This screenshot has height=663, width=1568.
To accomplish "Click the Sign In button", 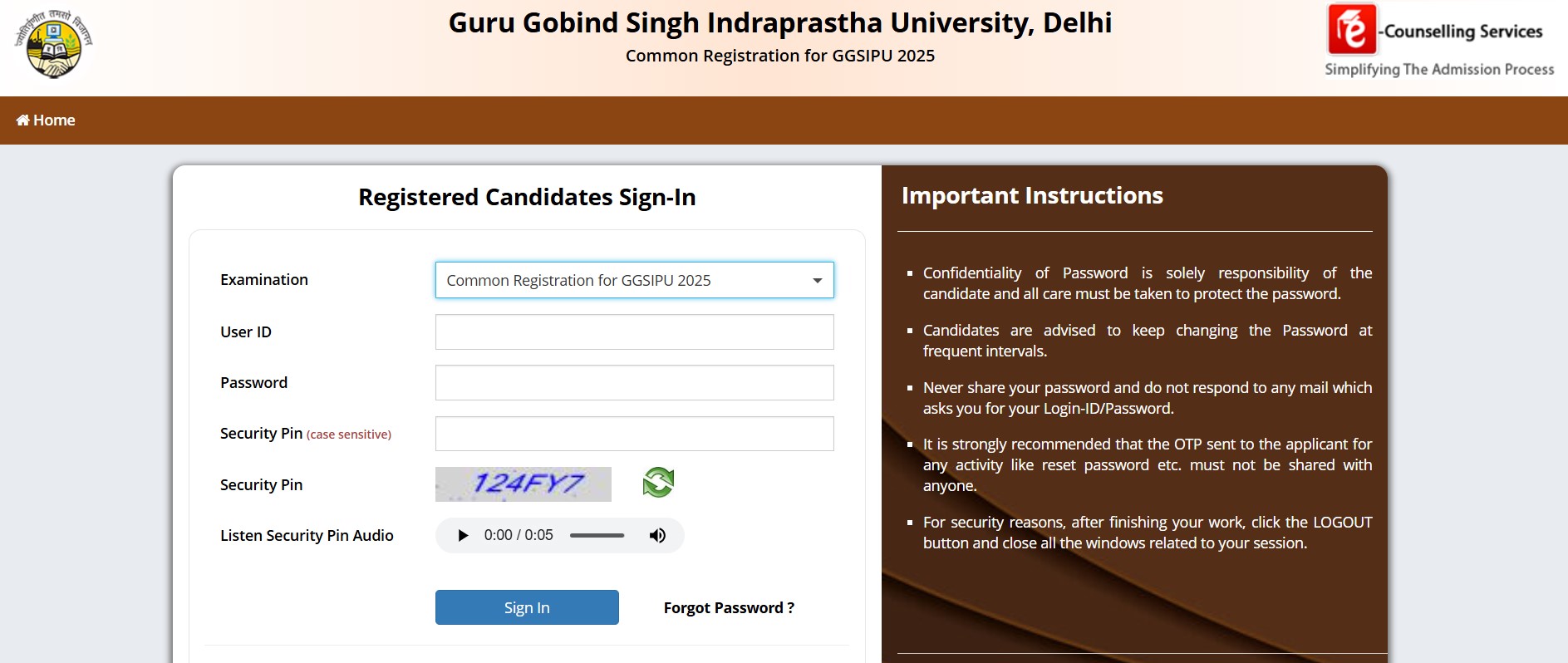I will 527,607.
